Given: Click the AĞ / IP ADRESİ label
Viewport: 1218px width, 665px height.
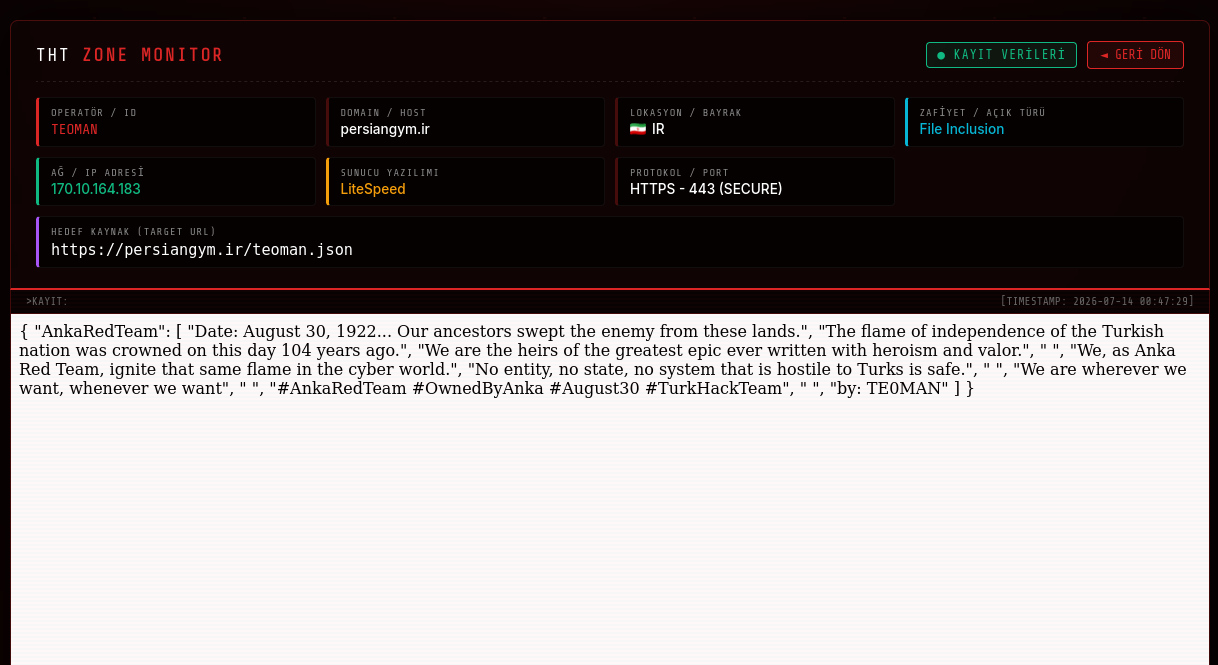Looking at the screenshot, I should click(98, 173).
